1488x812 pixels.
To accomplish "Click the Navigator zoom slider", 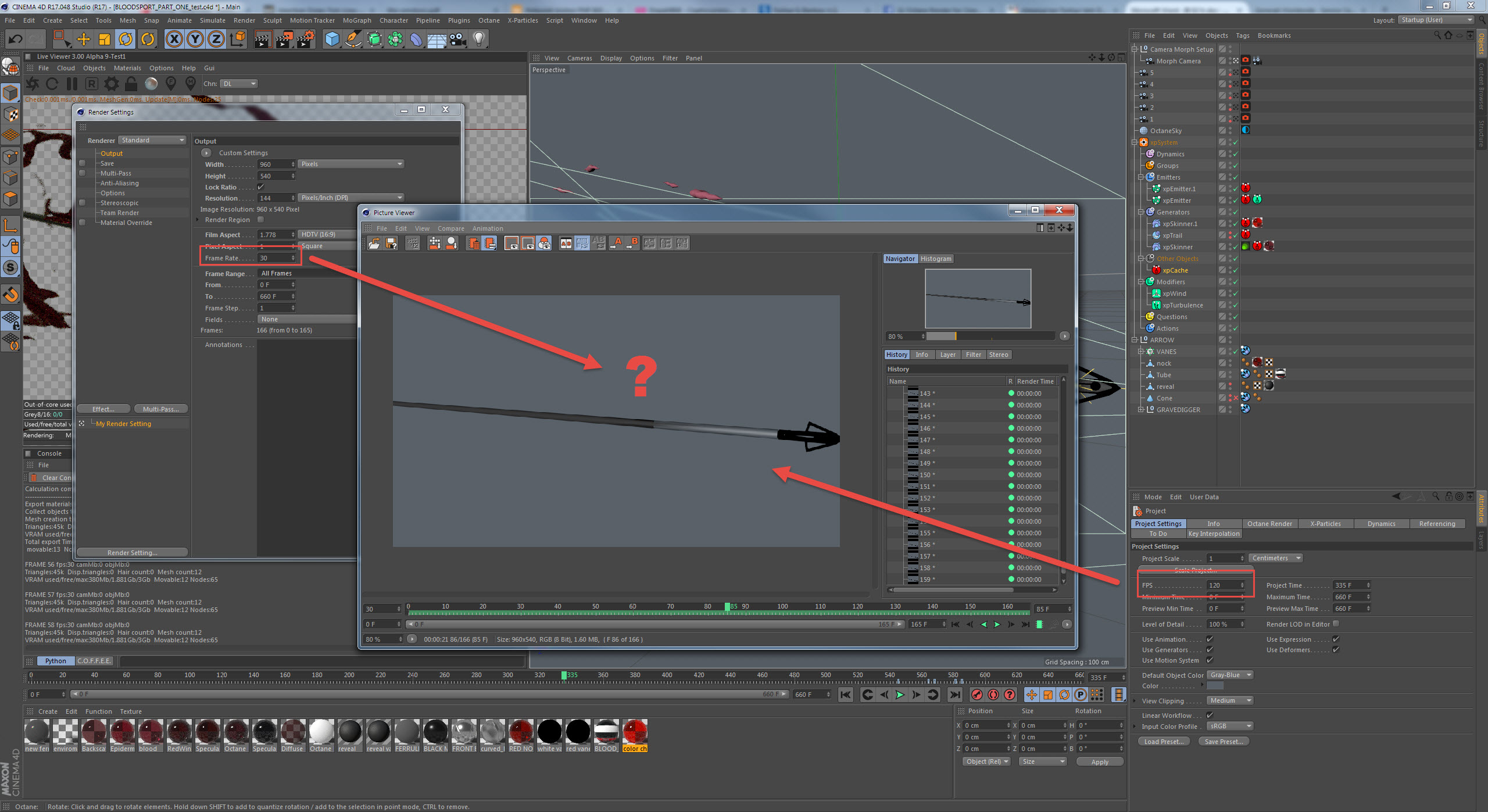I will (990, 337).
